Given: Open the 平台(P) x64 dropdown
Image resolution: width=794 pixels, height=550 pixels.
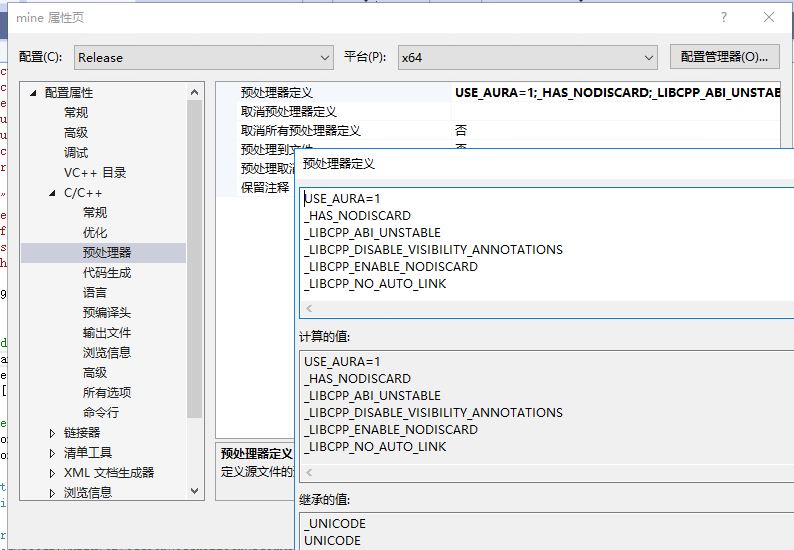Looking at the screenshot, I should coord(528,57).
